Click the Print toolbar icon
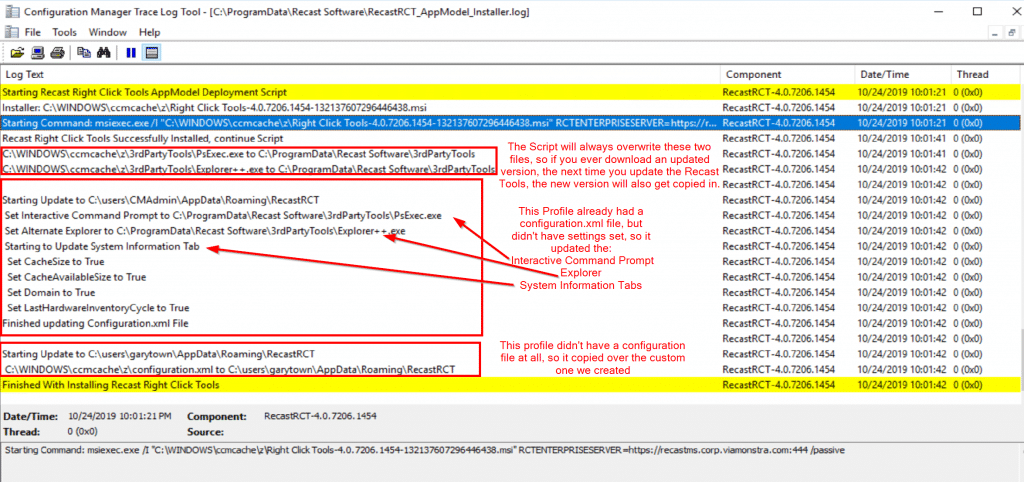The image size is (1024, 482). [x=57, y=52]
